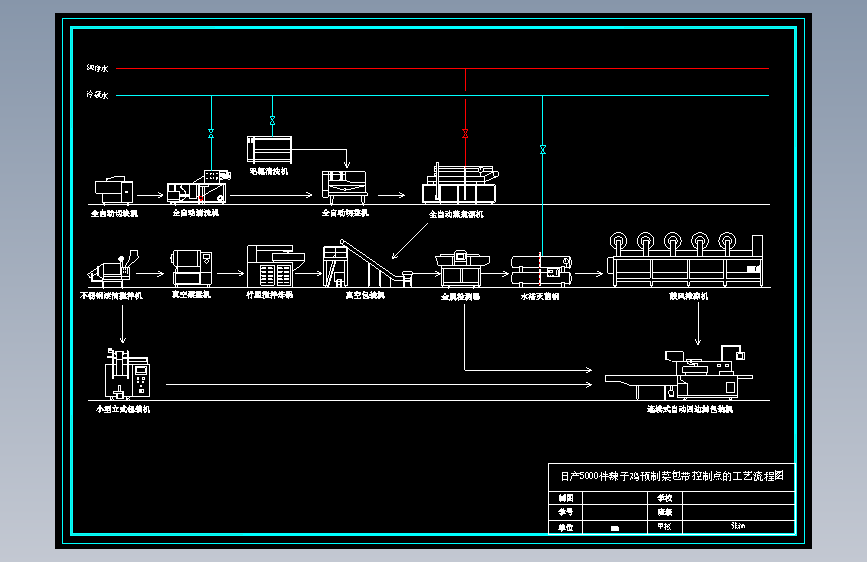Select the water bath sterilizer symbol
Viewport: 867px width, 562px height.
click(x=541, y=270)
